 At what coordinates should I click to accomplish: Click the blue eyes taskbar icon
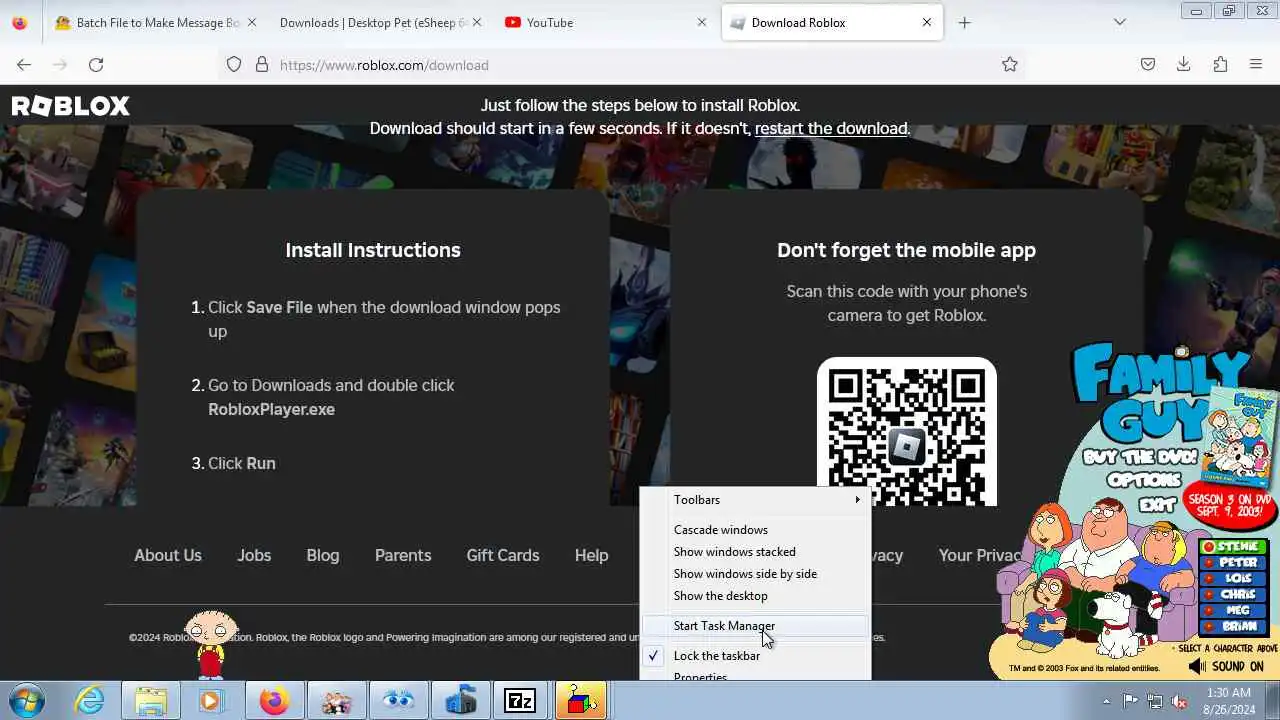398,701
